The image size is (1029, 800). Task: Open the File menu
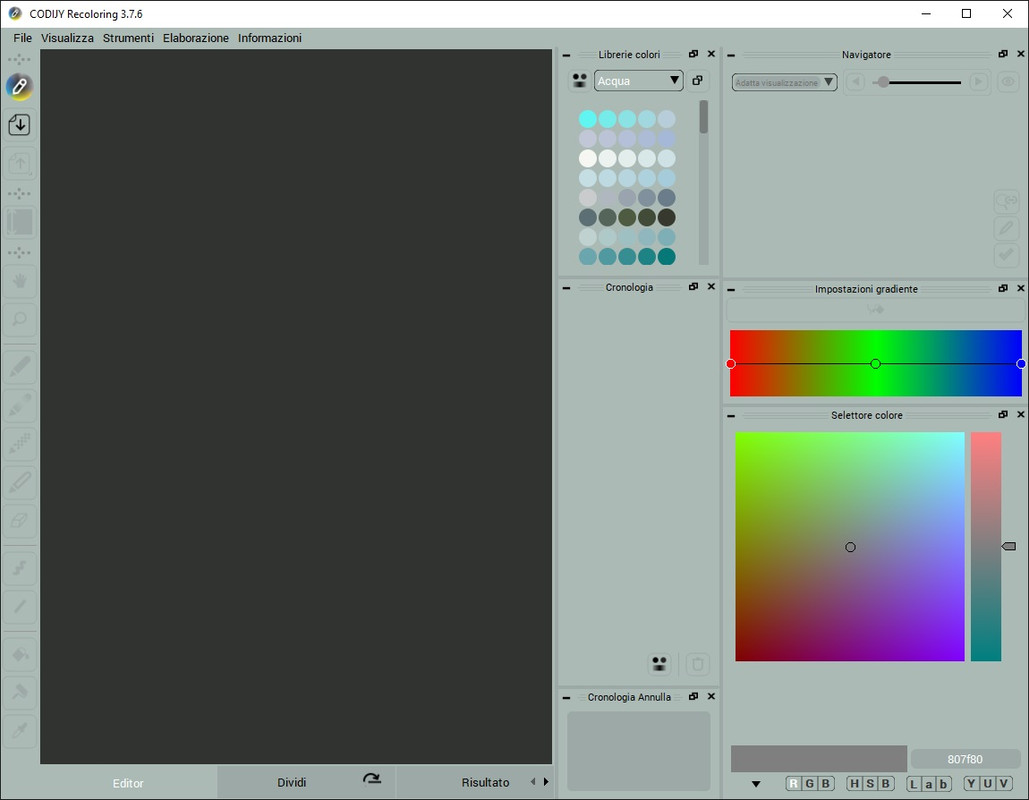click(x=22, y=38)
